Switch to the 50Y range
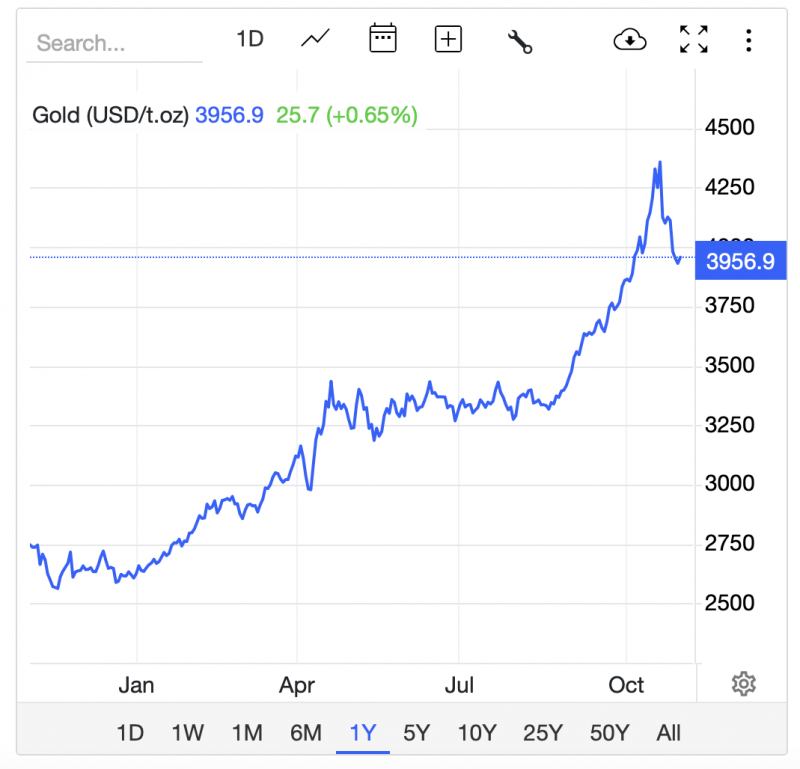The image size is (800, 769). point(609,733)
